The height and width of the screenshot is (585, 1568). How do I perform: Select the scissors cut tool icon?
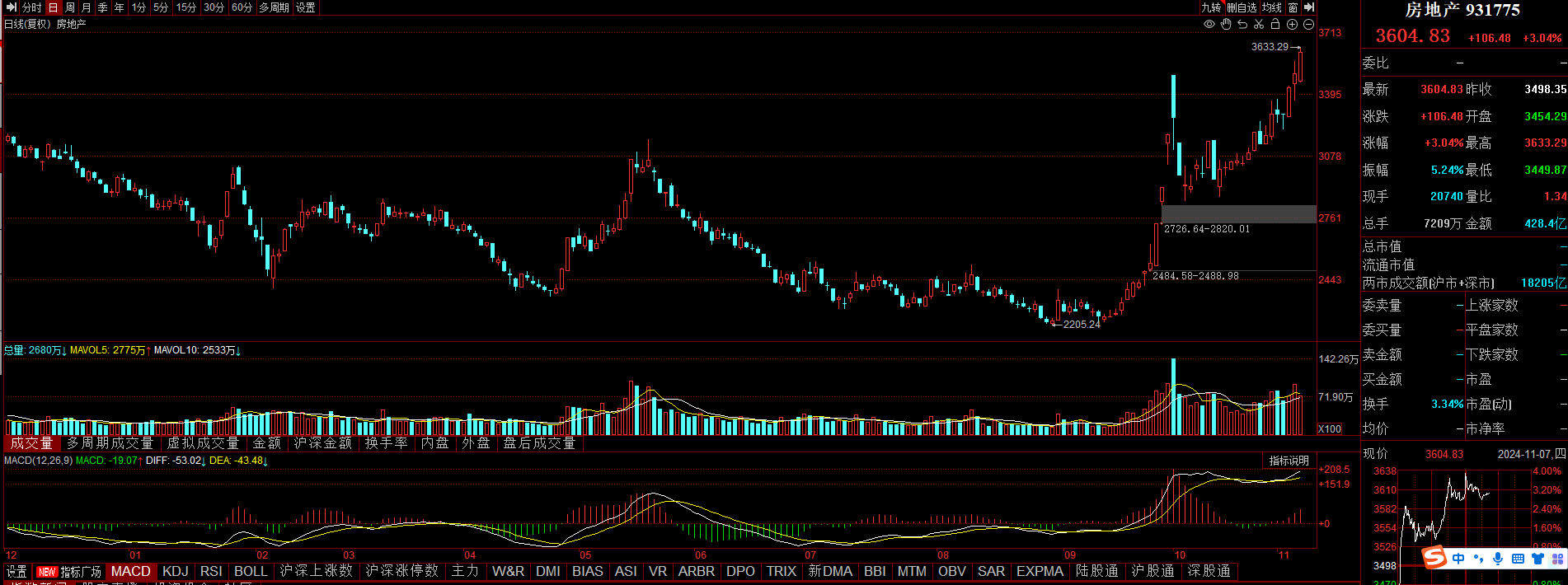point(1259,25)
